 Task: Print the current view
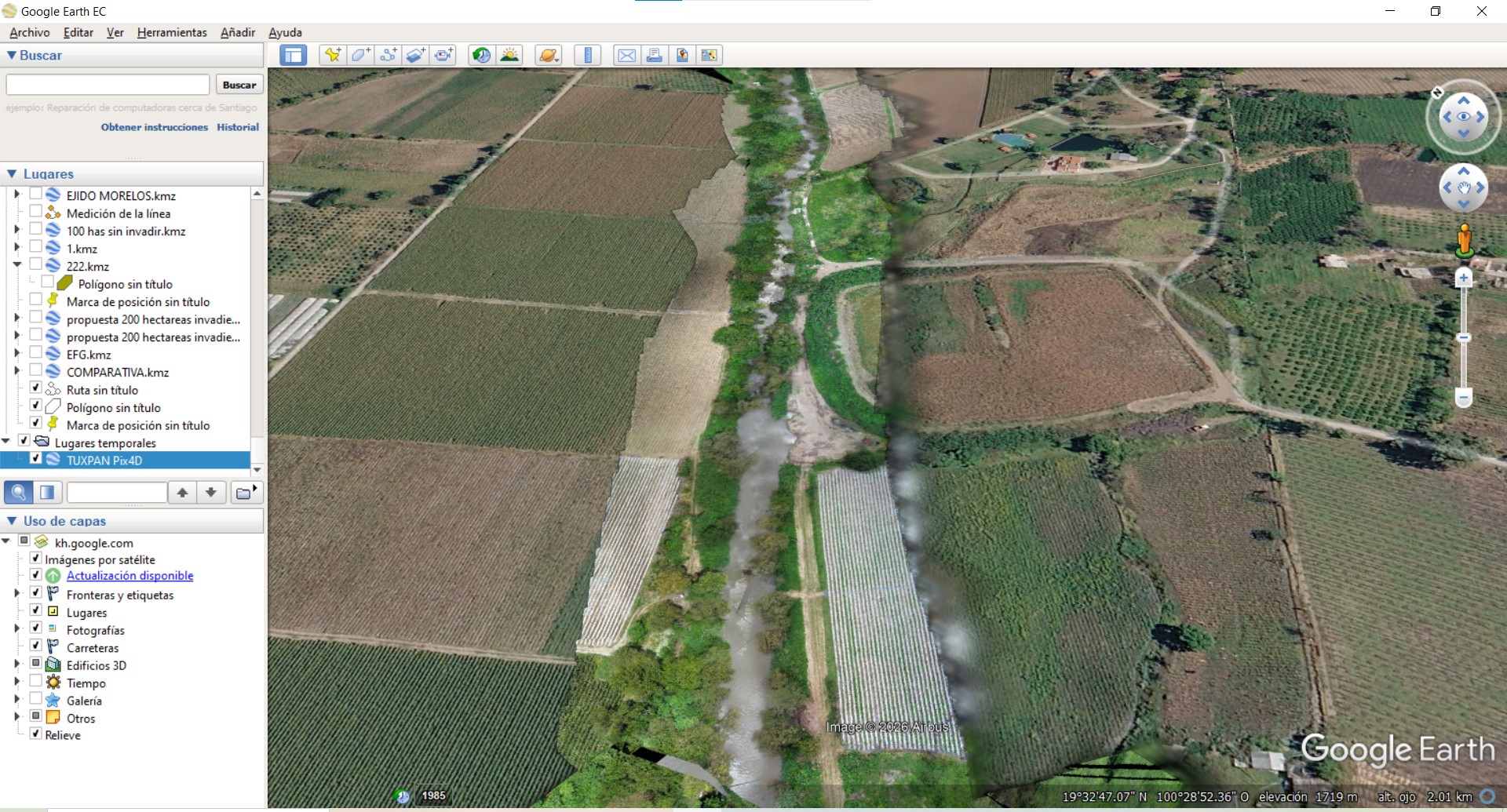coord(654,55)
